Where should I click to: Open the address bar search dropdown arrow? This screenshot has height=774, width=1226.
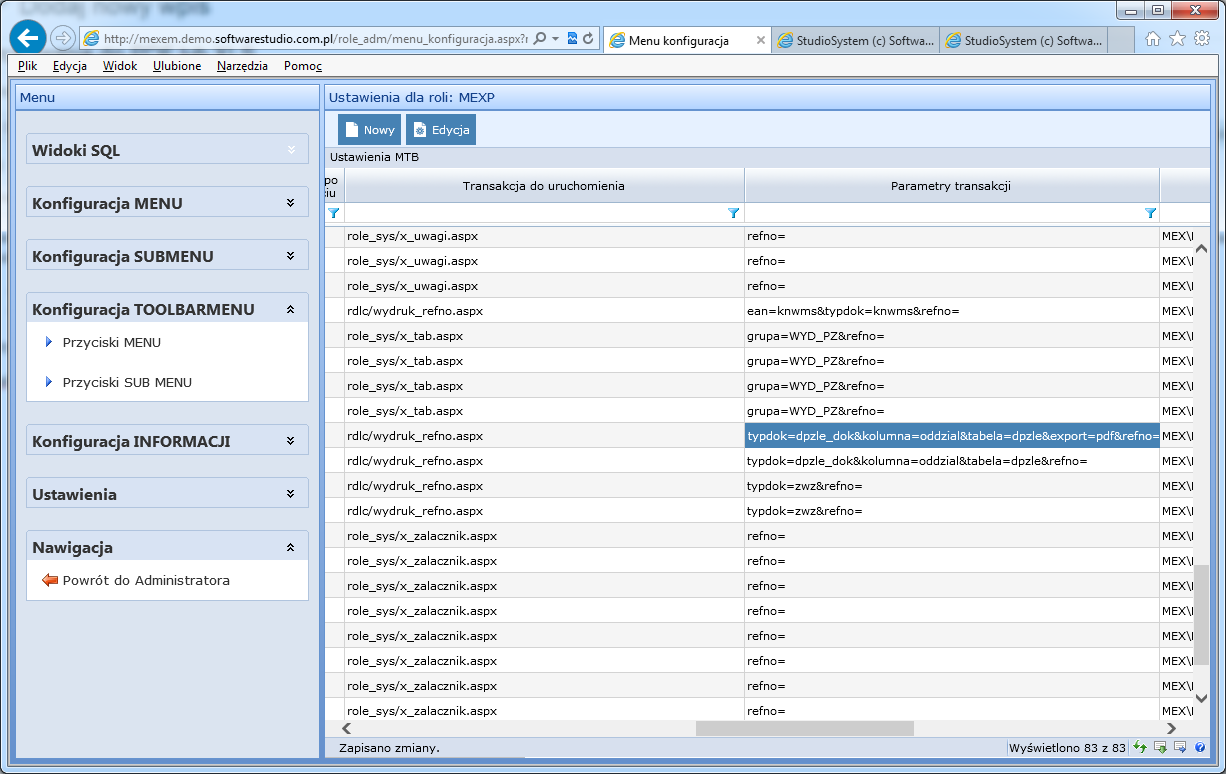(x=555, y=39)
